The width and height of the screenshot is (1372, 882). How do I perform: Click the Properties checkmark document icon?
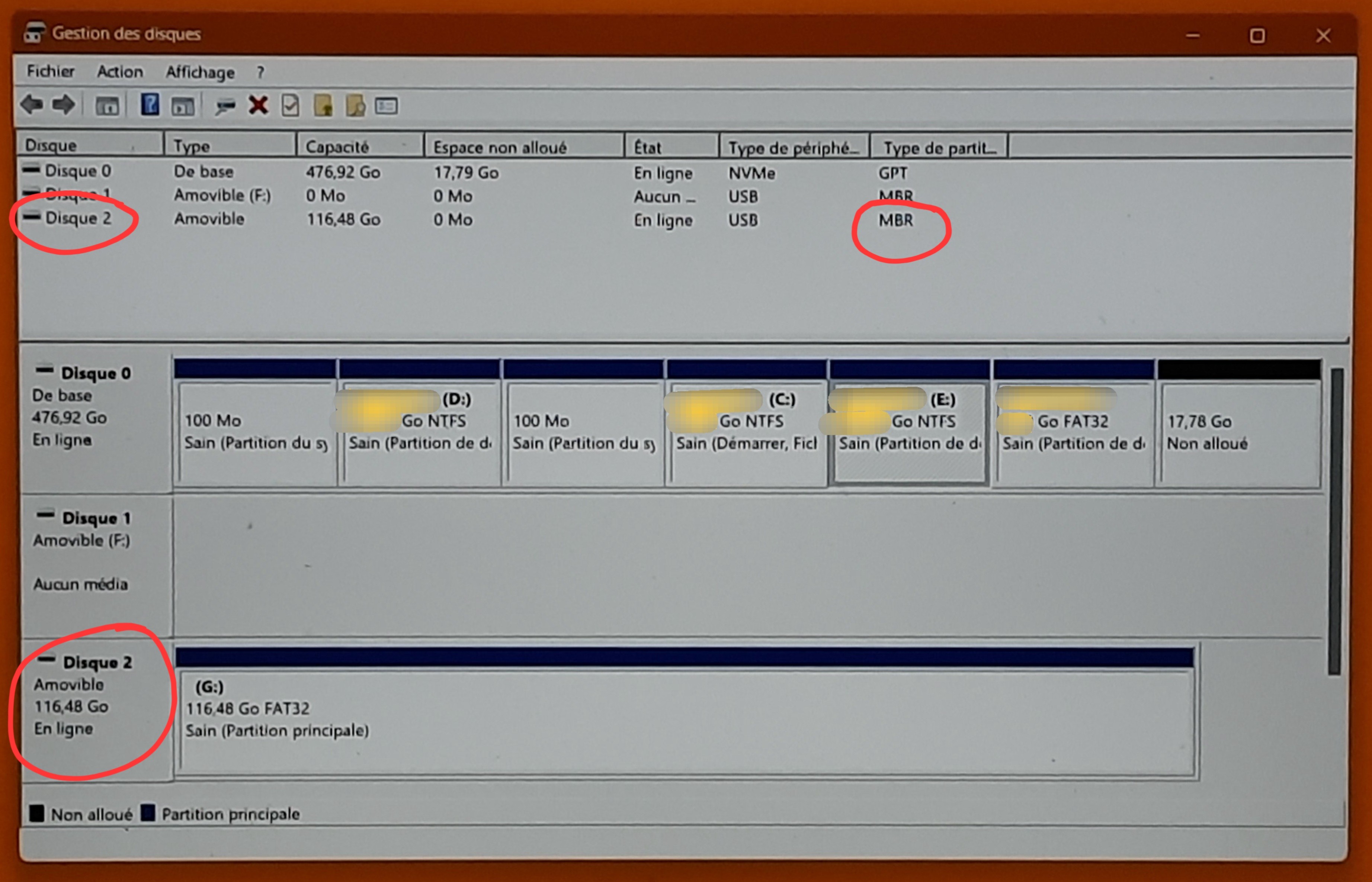tap(291, 105)
